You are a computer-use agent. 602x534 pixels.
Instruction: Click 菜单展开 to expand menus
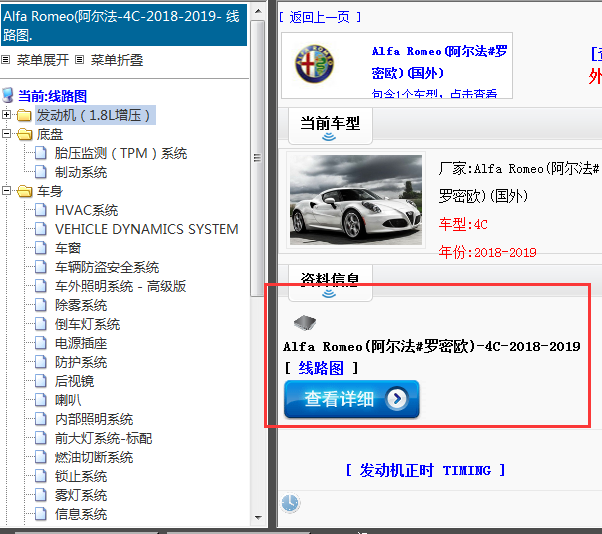point(43,60)
